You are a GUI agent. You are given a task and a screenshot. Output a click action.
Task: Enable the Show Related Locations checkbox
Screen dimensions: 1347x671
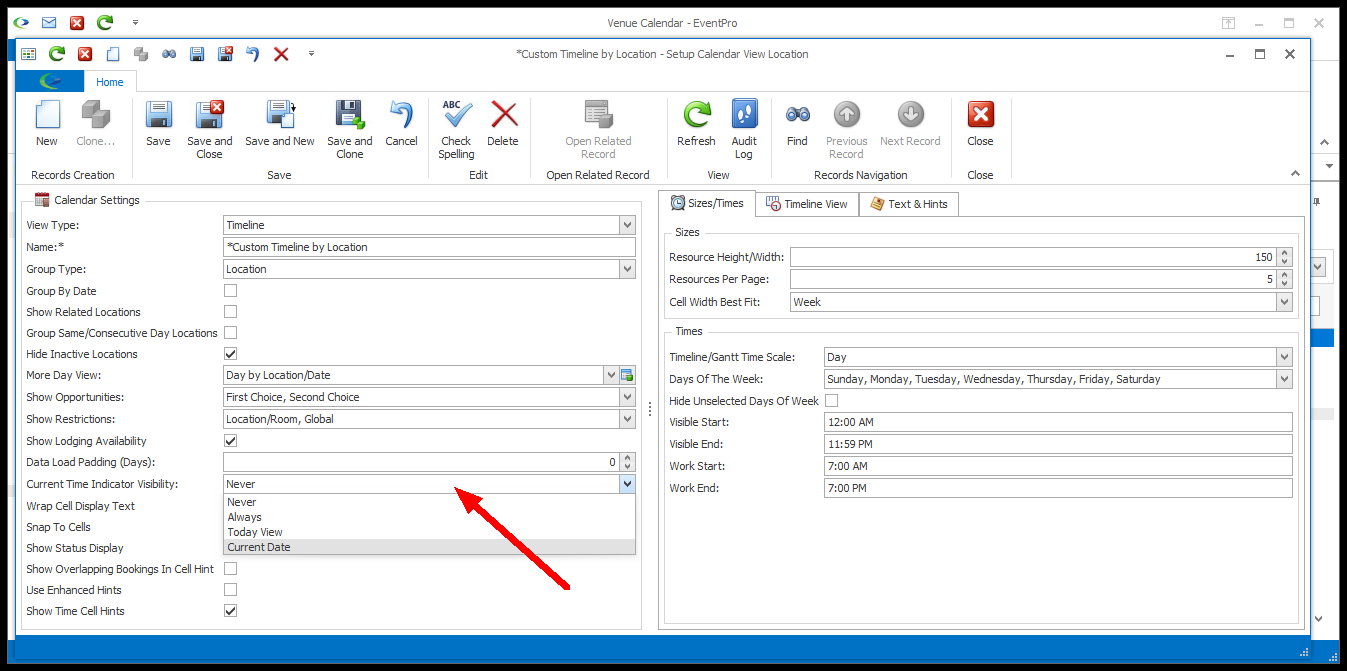231,312
